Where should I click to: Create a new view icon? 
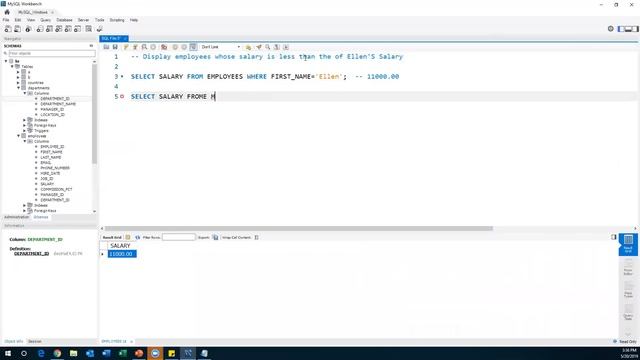59,29
